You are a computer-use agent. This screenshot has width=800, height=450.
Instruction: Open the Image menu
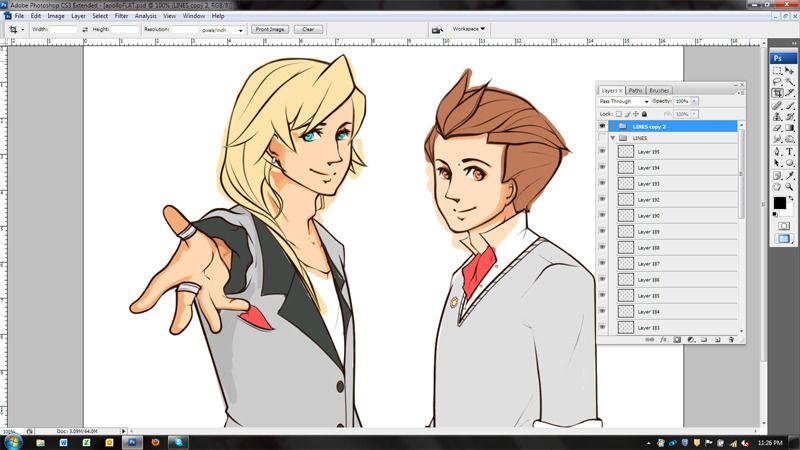point(56,16)
